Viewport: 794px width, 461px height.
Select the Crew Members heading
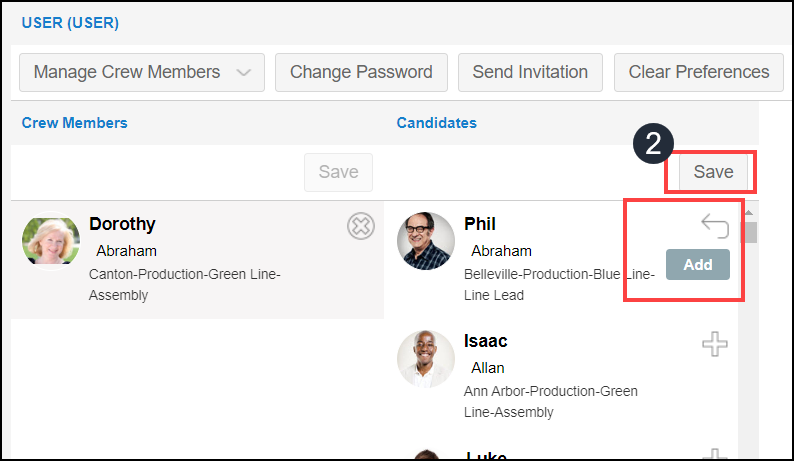point(74,123)
